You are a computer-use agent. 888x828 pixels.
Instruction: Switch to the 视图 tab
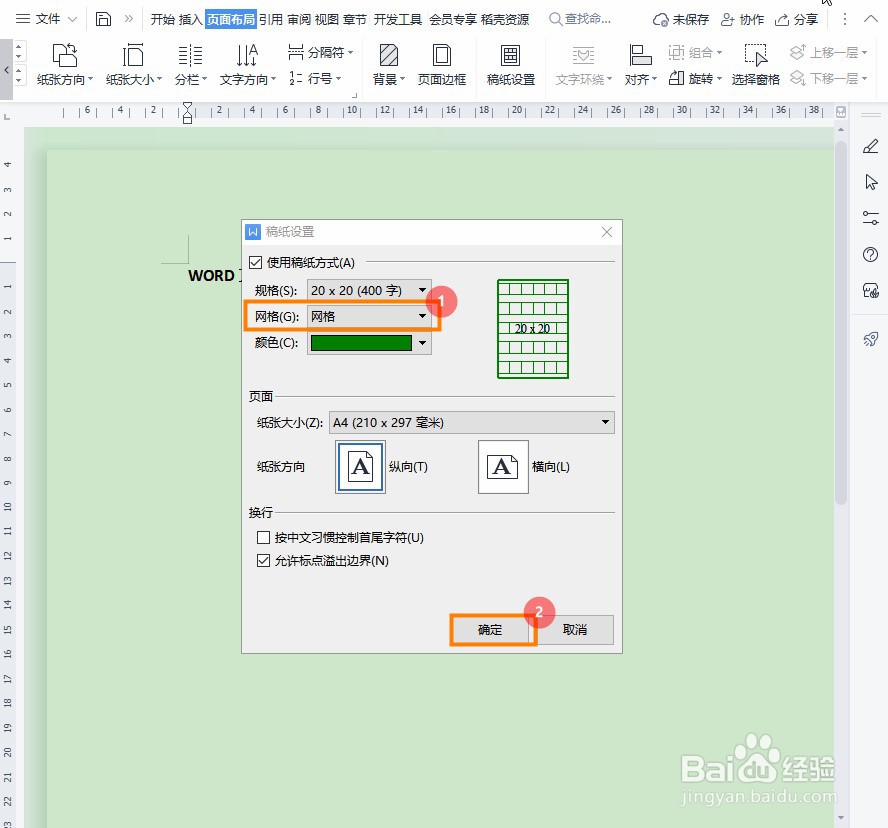pos(326,19)
